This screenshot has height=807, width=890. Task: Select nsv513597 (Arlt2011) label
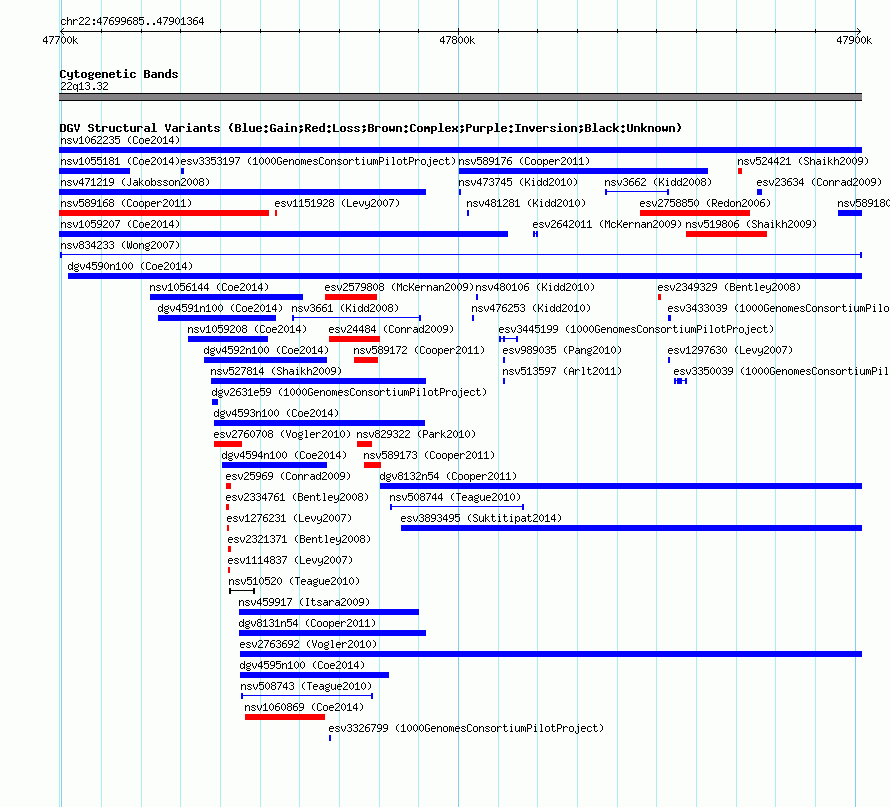point(562,371)
